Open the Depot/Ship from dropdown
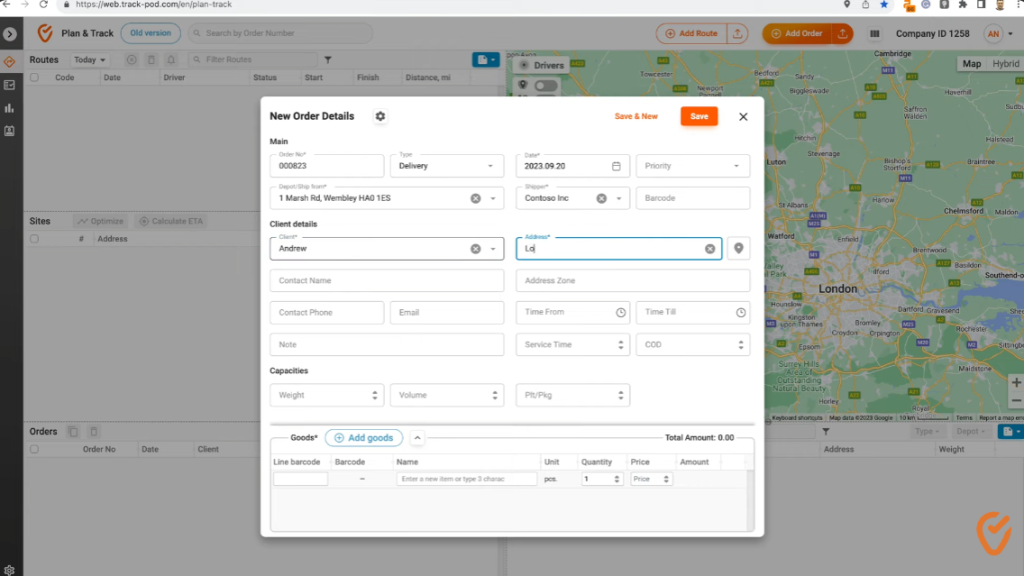Image resolution: width=1024 pixels, height=576 pixels. click(495, 198)
